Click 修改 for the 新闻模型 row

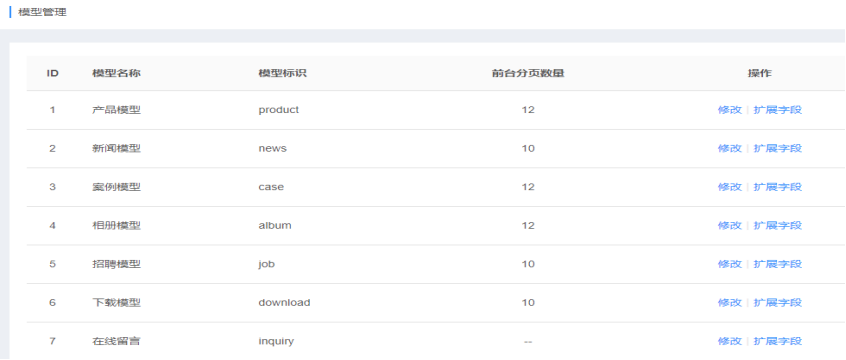729,148
